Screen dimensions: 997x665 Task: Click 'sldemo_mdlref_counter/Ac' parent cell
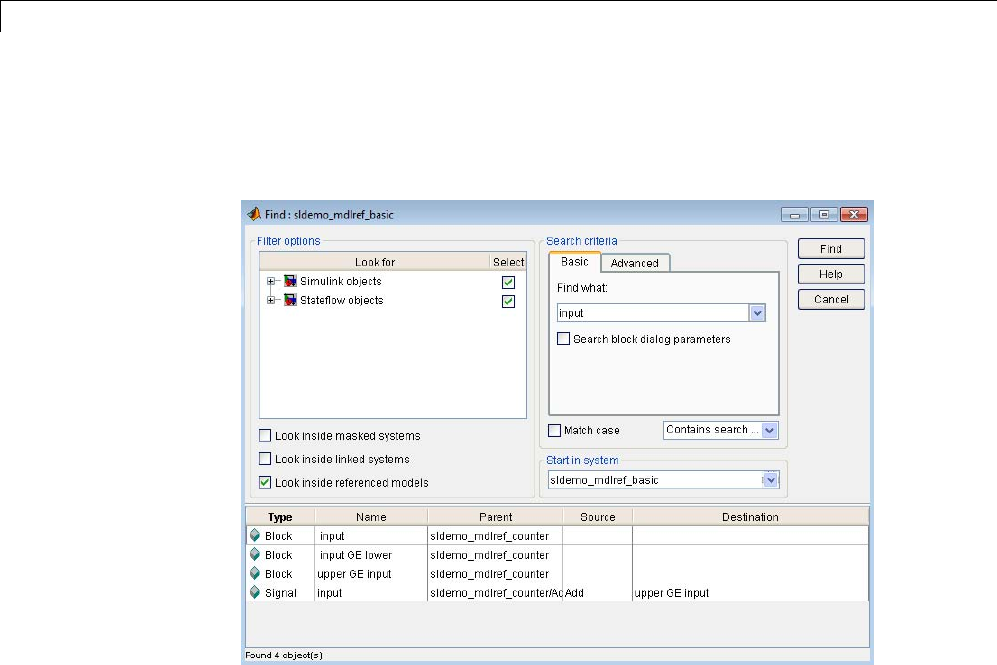495,593
